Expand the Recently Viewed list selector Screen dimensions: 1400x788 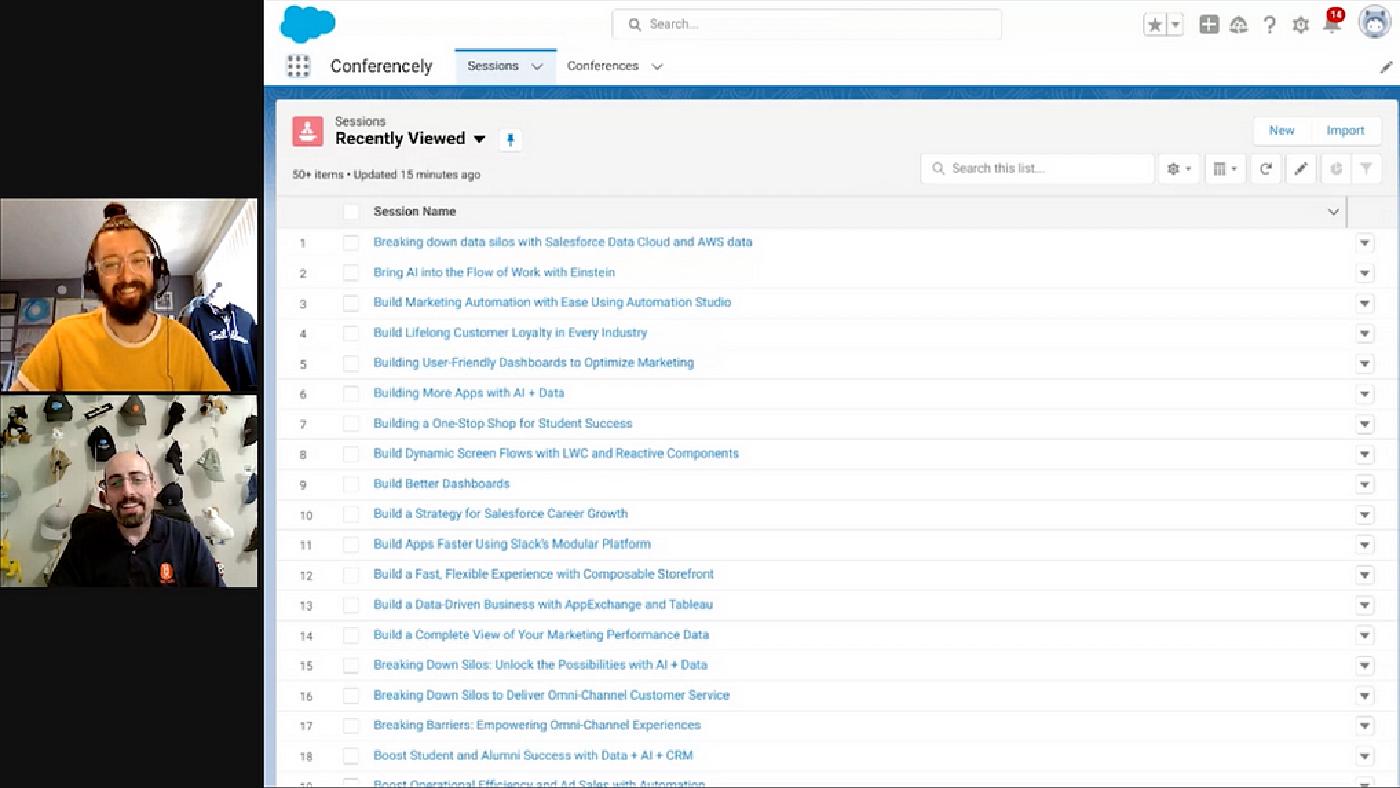(480, 139)
